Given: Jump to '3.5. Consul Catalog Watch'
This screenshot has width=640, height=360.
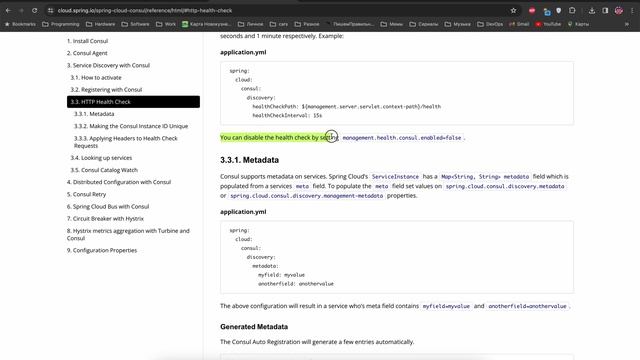Looking at the screenshot, I should point(104,170).
